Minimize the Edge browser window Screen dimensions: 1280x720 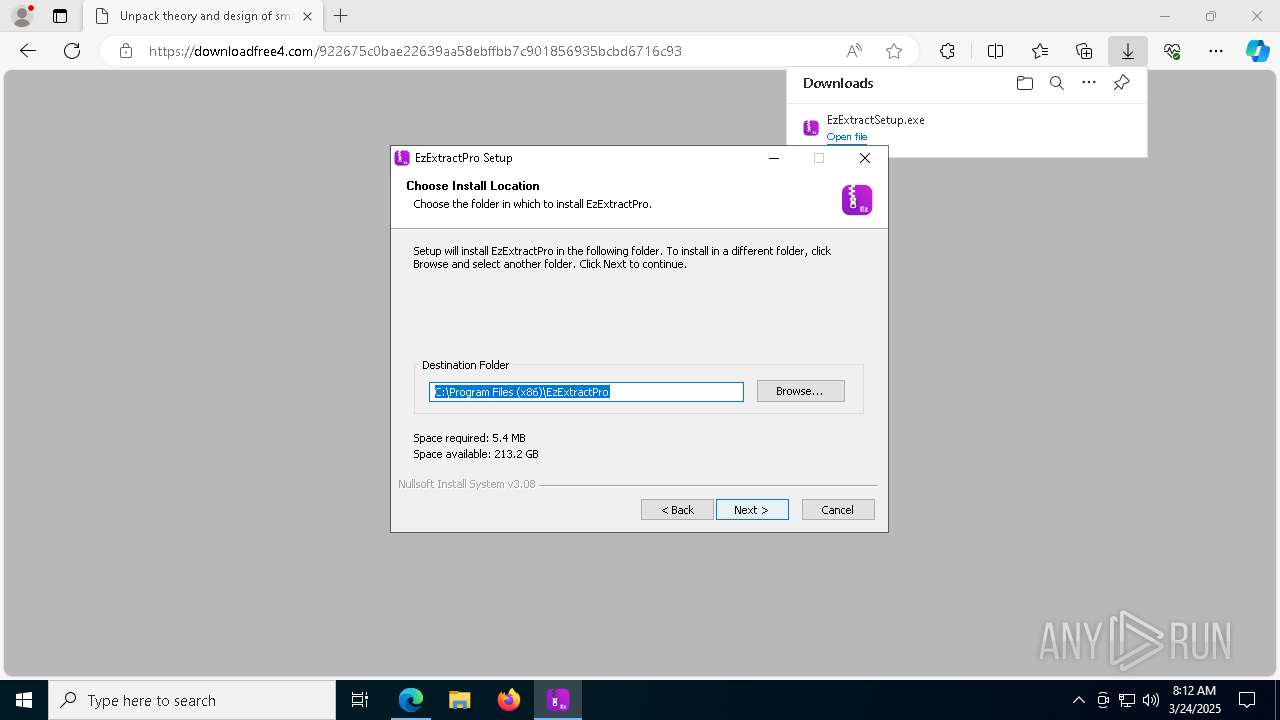(1165, 16)
